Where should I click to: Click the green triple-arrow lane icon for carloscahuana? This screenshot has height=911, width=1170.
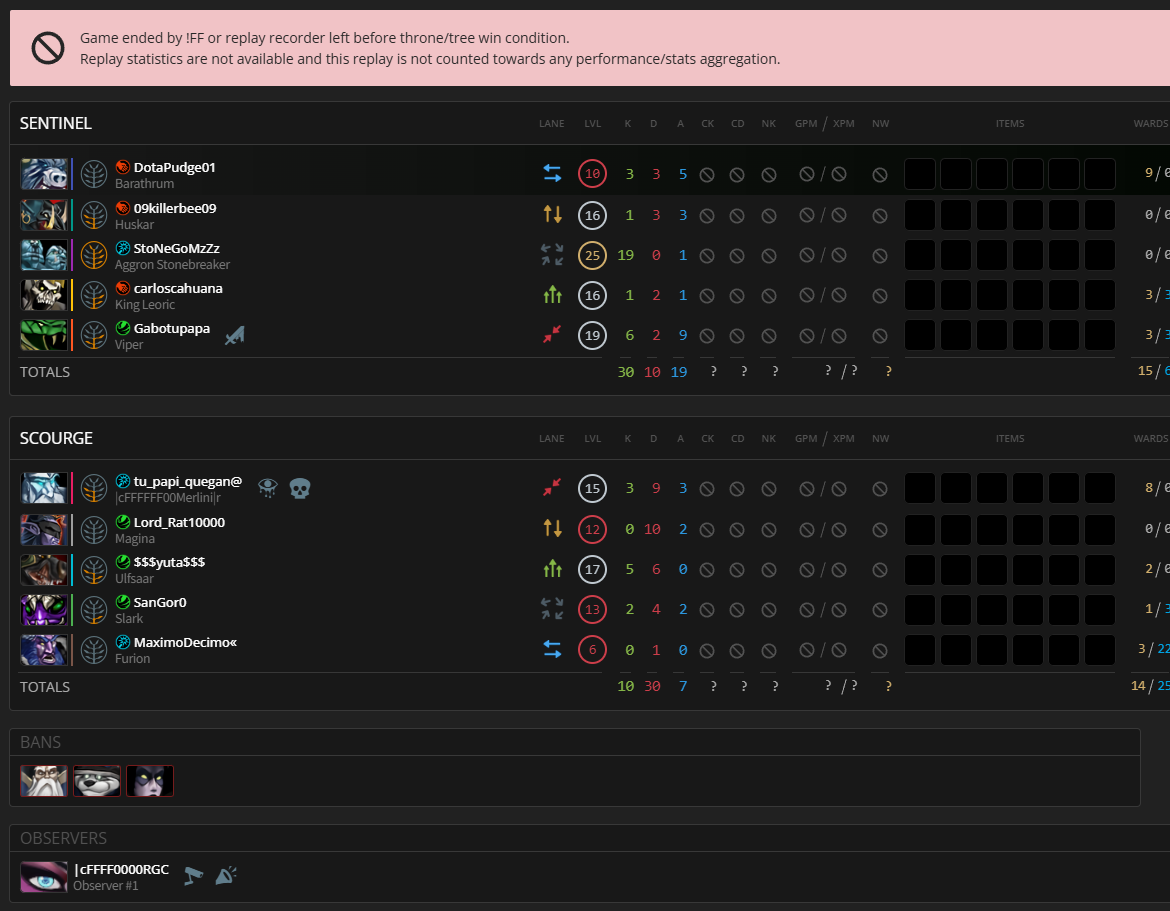(x=552, y=295)
